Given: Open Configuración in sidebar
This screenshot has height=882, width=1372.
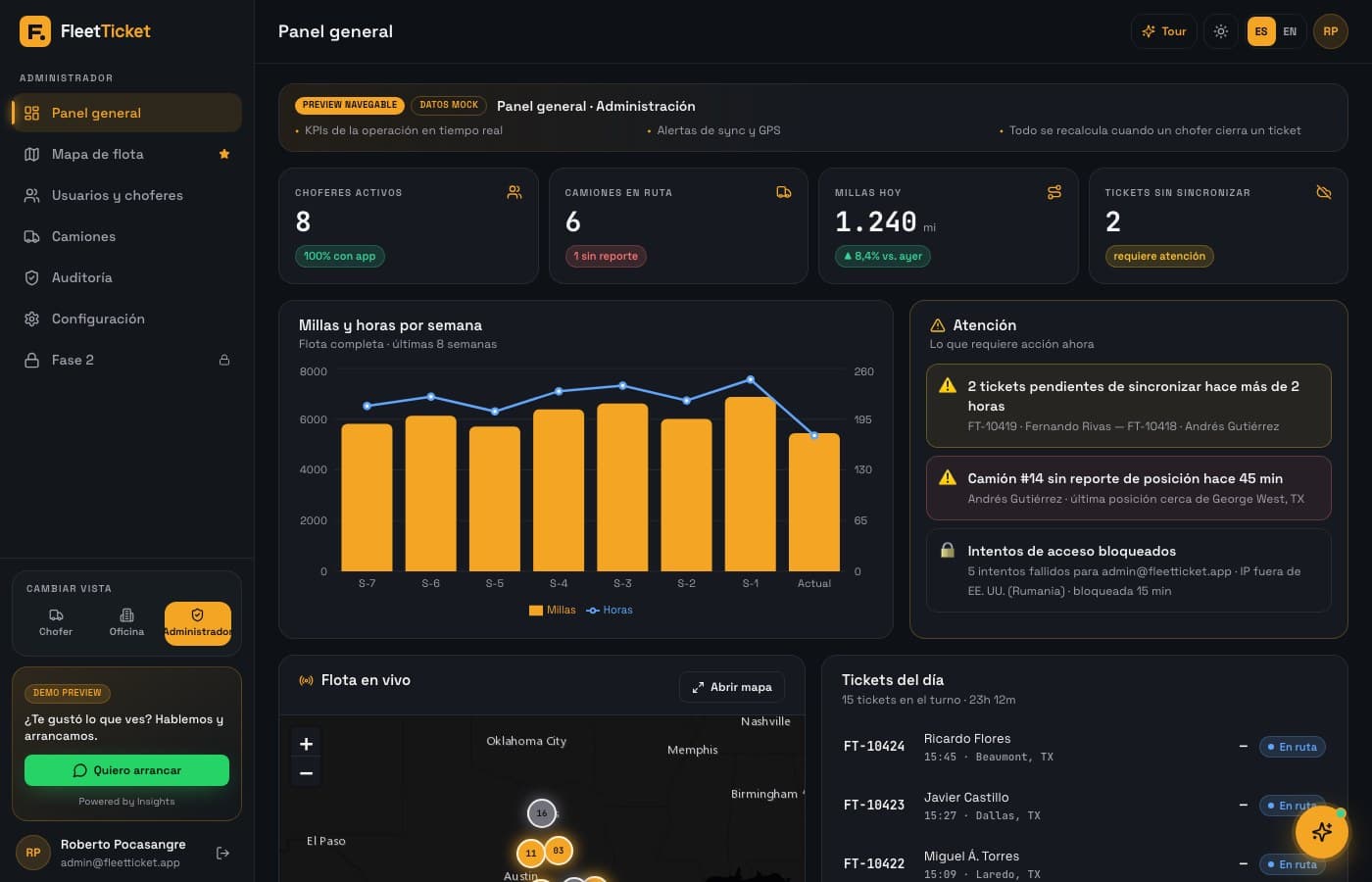Looking at the screenshot, I should point(126,318).
